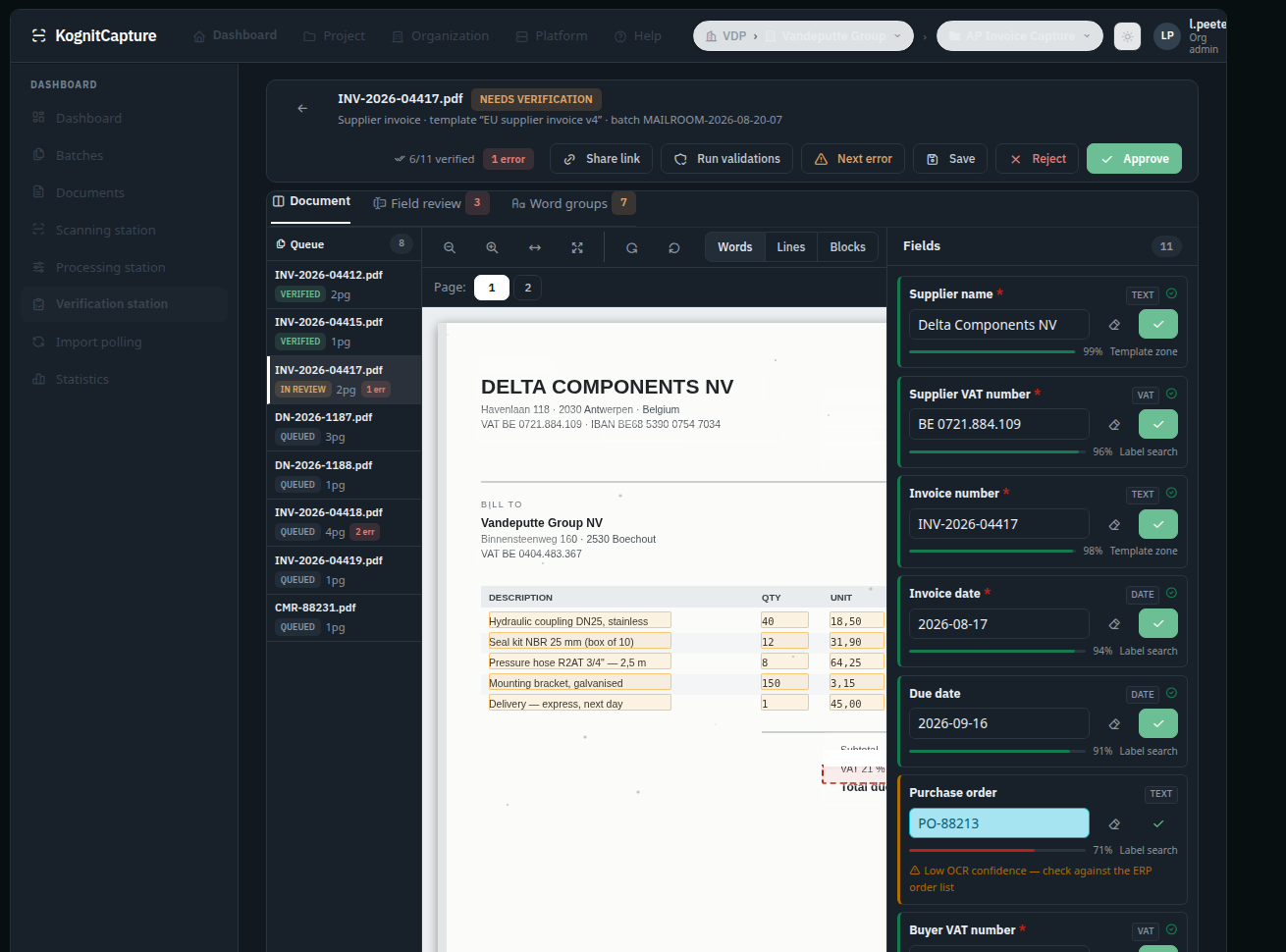Open the Organization top menu

441,36
